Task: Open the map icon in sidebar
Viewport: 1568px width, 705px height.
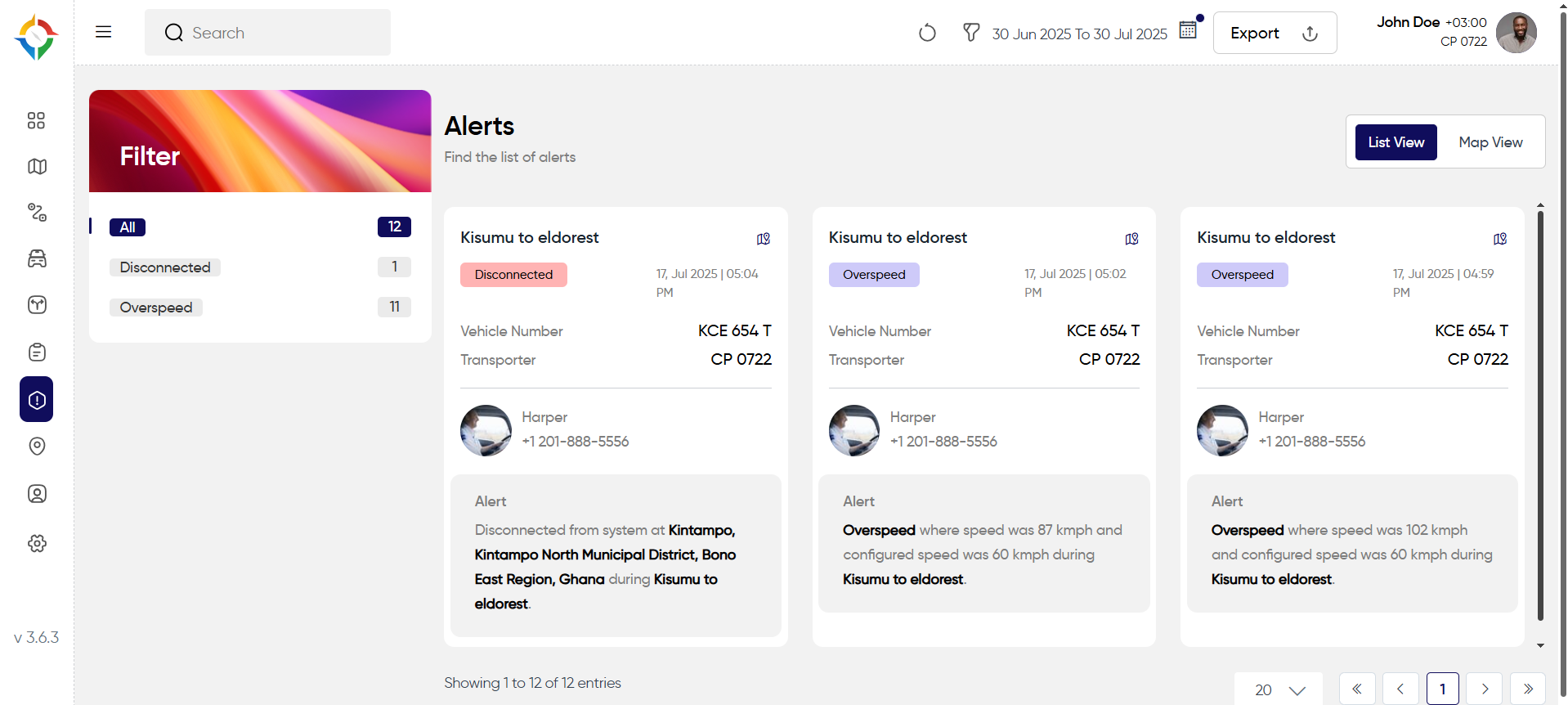Action: [37, 166]
